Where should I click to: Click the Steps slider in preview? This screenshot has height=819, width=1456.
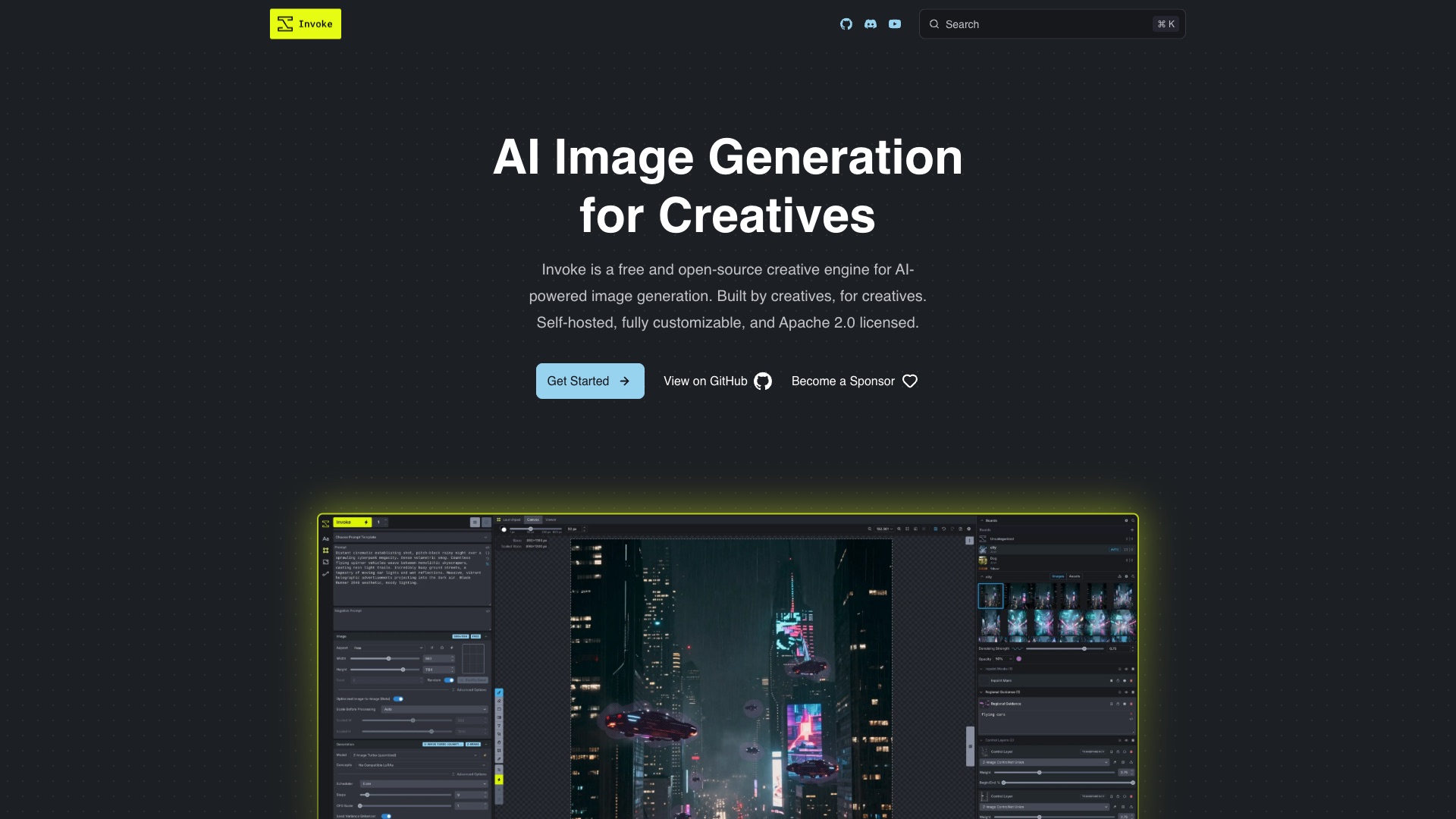[406, 795]
